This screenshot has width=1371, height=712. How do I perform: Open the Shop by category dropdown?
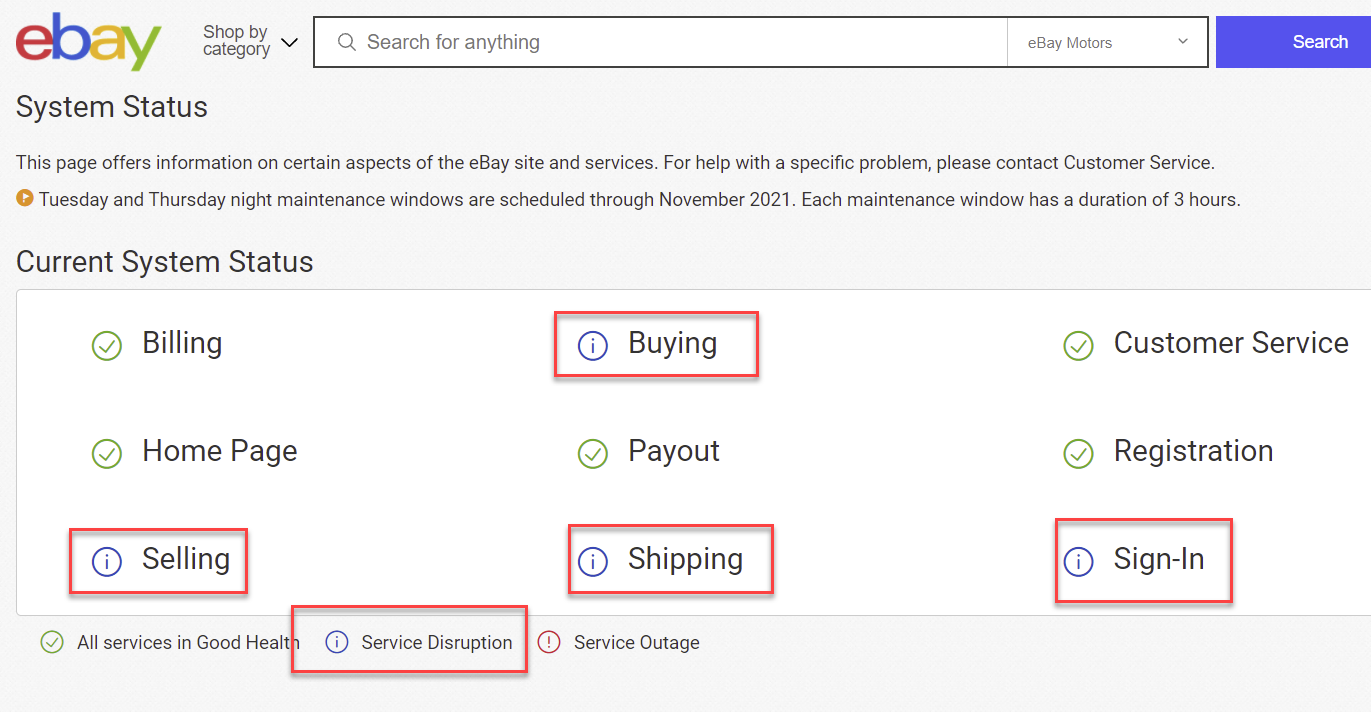coord(250,42)
